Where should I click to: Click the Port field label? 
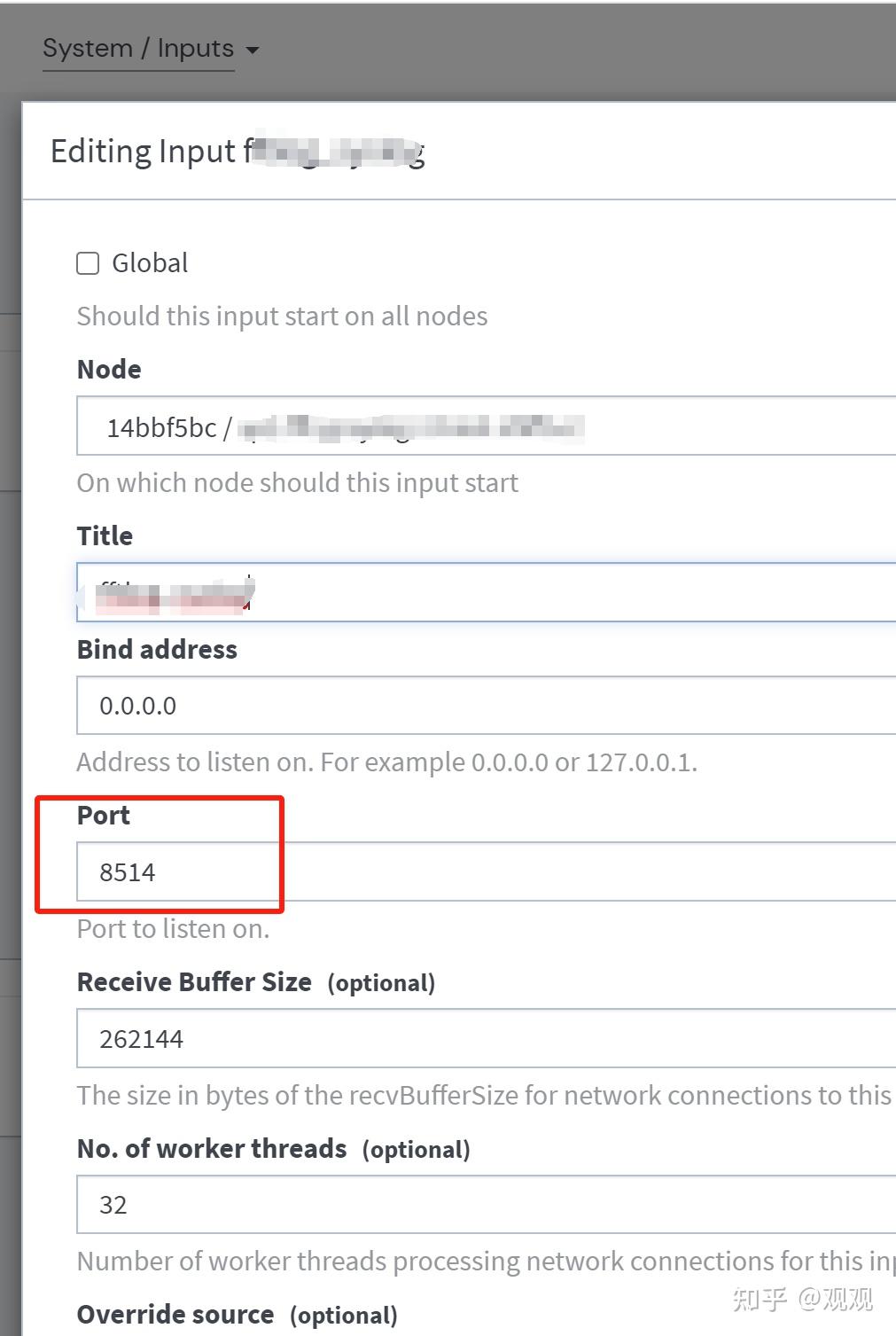104,816
